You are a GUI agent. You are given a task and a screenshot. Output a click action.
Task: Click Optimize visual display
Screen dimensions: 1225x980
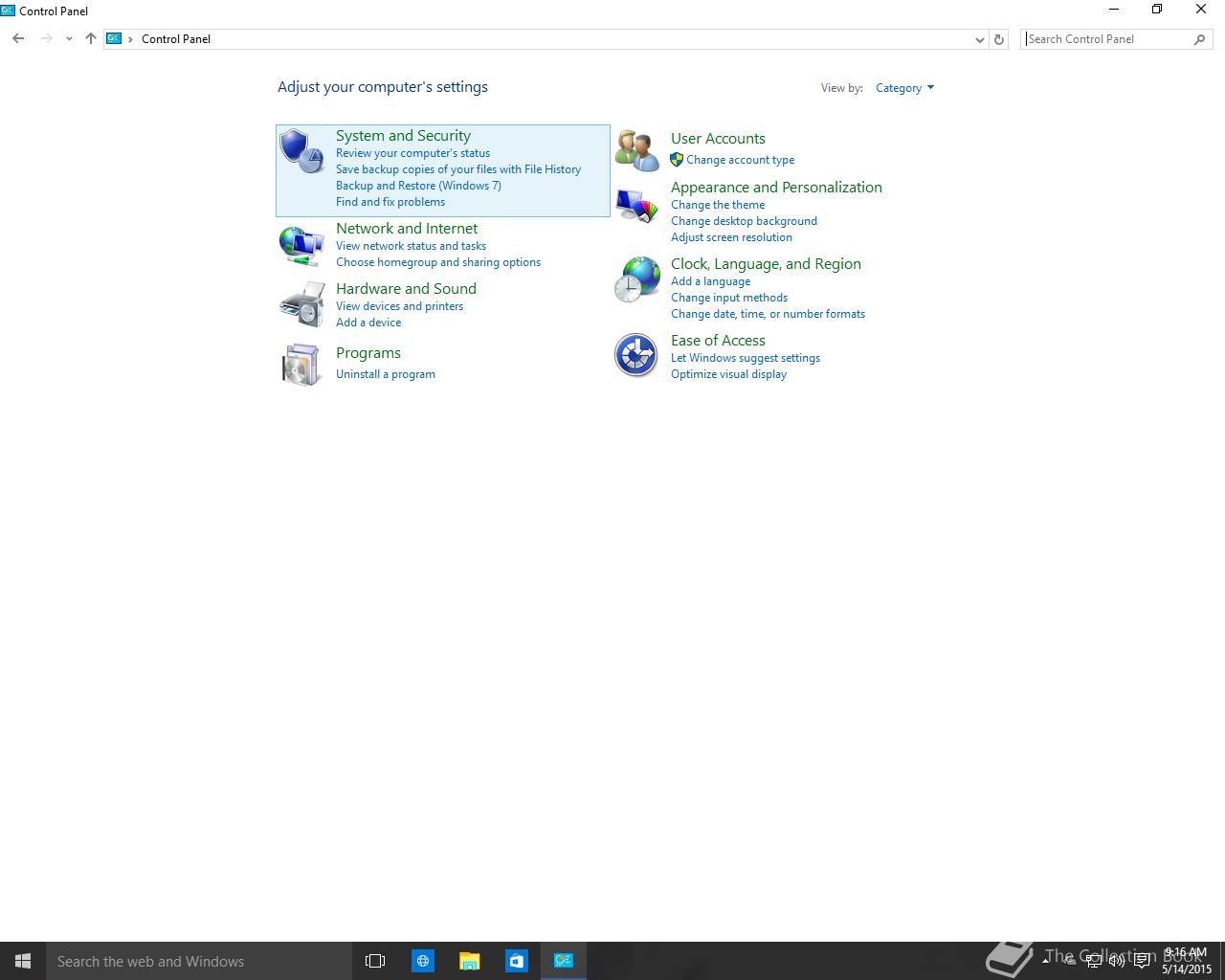728,374
